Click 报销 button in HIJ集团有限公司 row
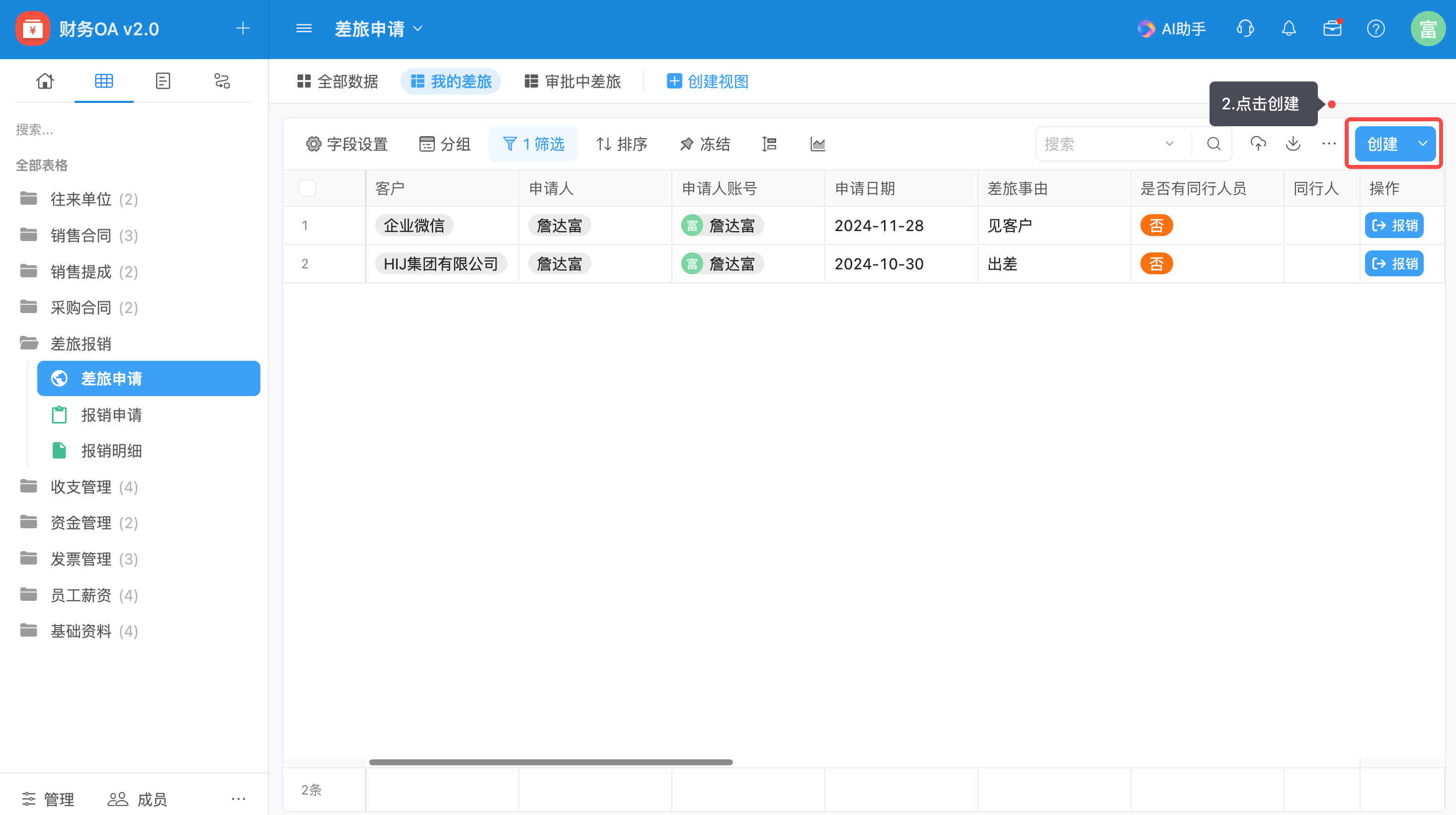1456x815 pixels. (x=1394, y=263)
